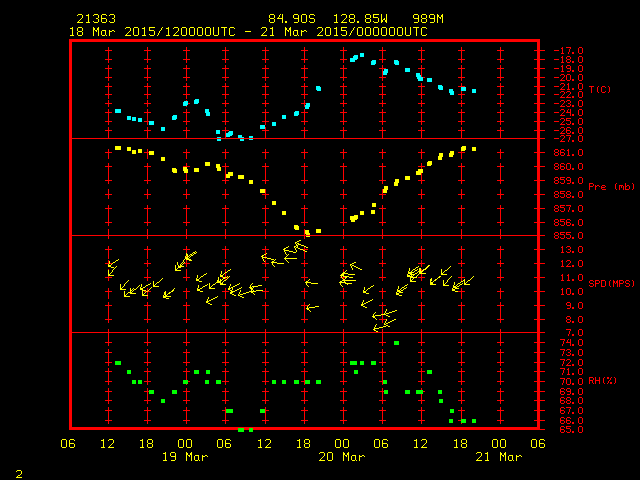Click the 11.0 wind speed tick label
Viewport: 640px width, 480px height.
[x=571, y=278]
